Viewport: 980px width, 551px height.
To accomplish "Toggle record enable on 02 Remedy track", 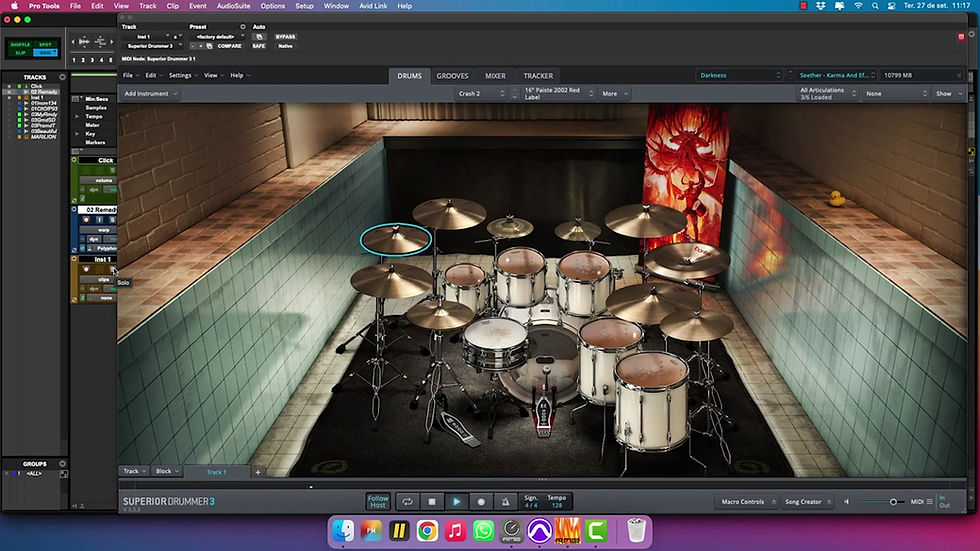I will [86, 220].
